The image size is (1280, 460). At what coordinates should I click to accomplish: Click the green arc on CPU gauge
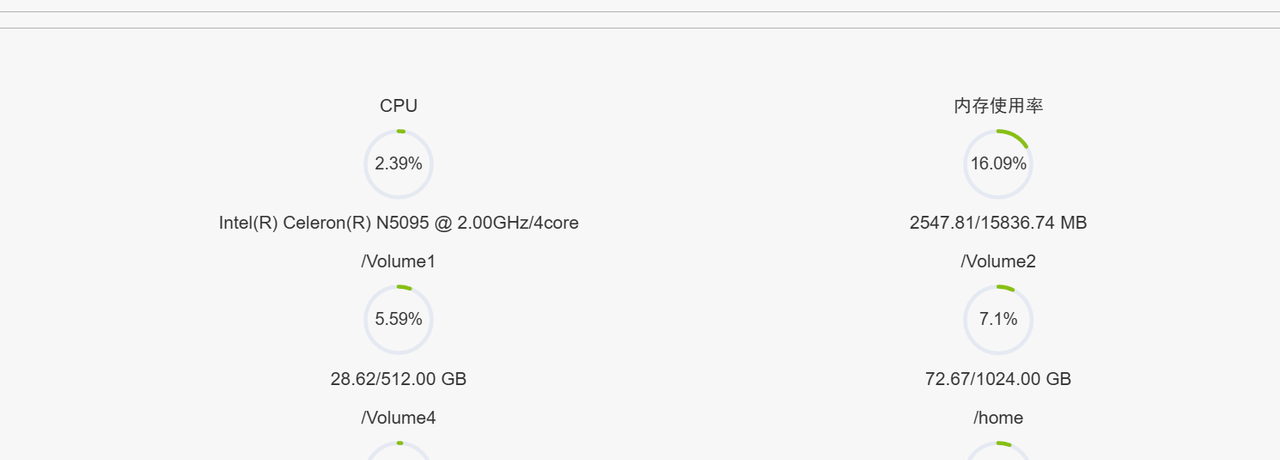pos(401,131)
